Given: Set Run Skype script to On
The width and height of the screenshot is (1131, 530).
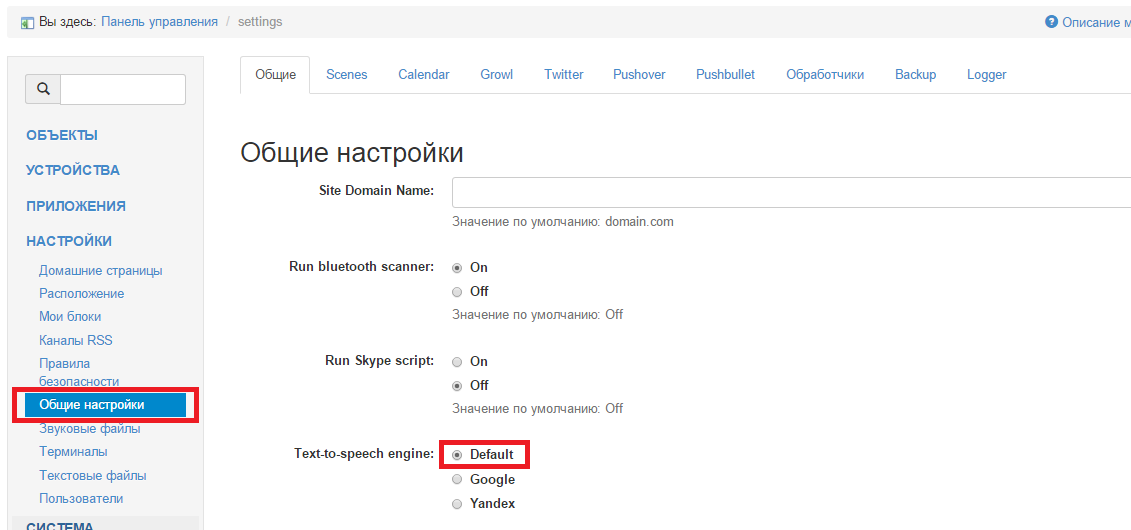Looking at the screenshot, I should [457, 362].
